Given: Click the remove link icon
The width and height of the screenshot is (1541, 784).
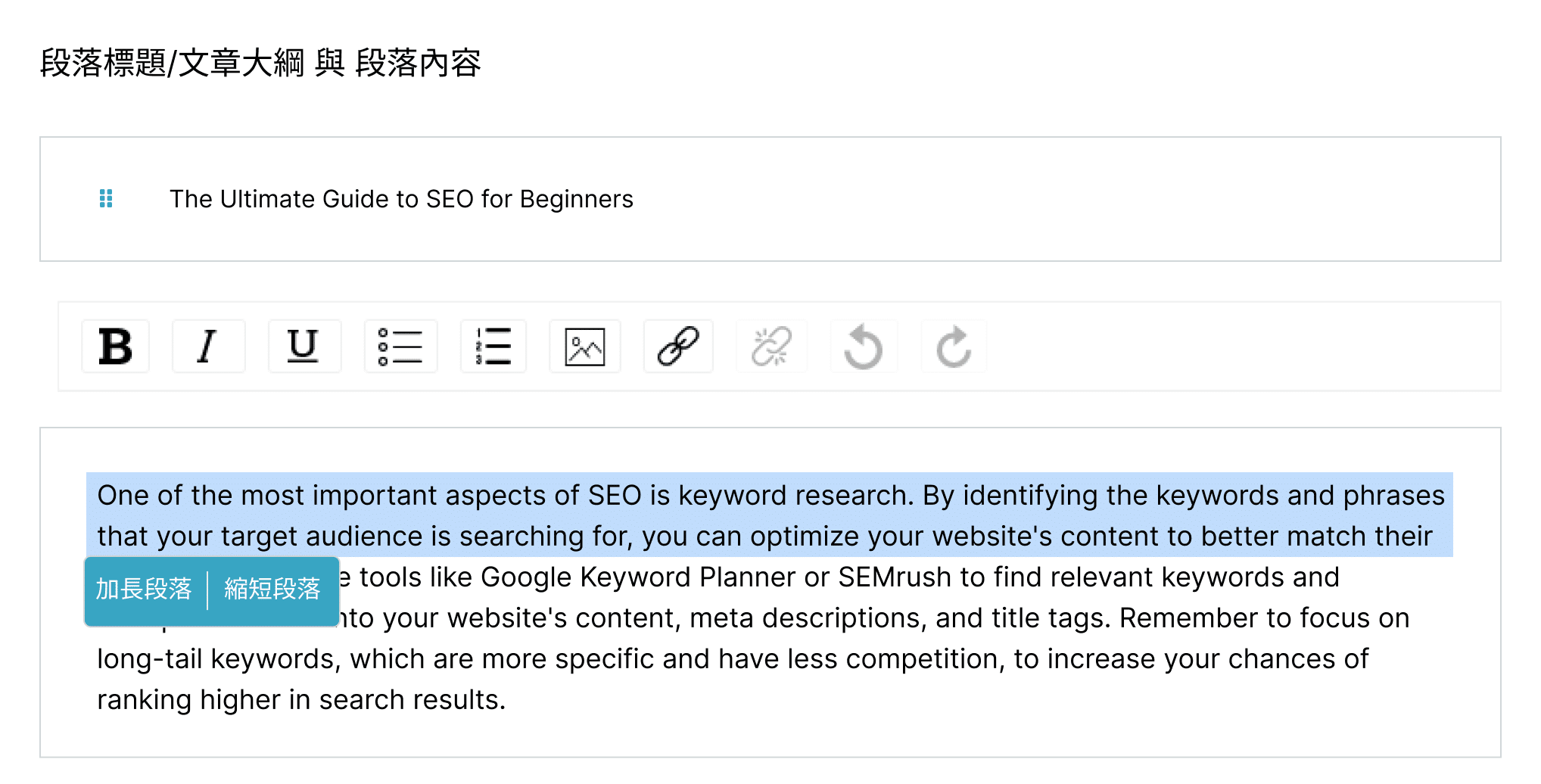Looking at the screenshot, I should (x=771, y=347).
